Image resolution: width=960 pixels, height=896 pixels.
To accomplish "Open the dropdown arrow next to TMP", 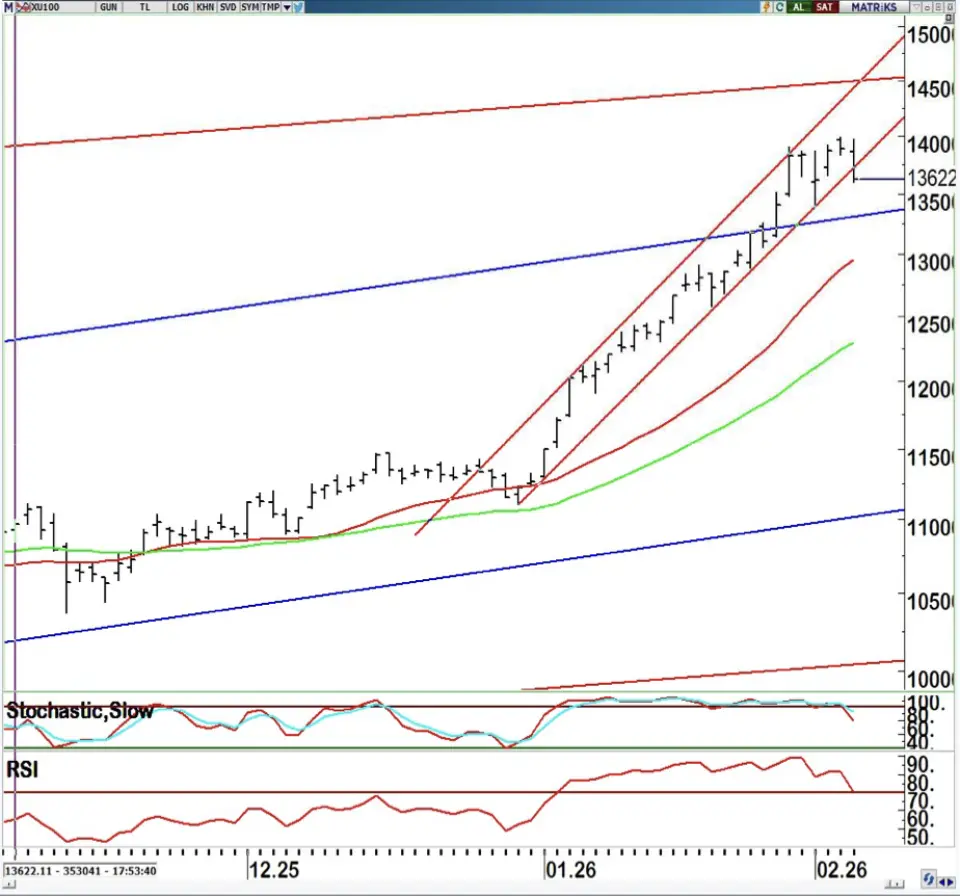I will [287, 7].
